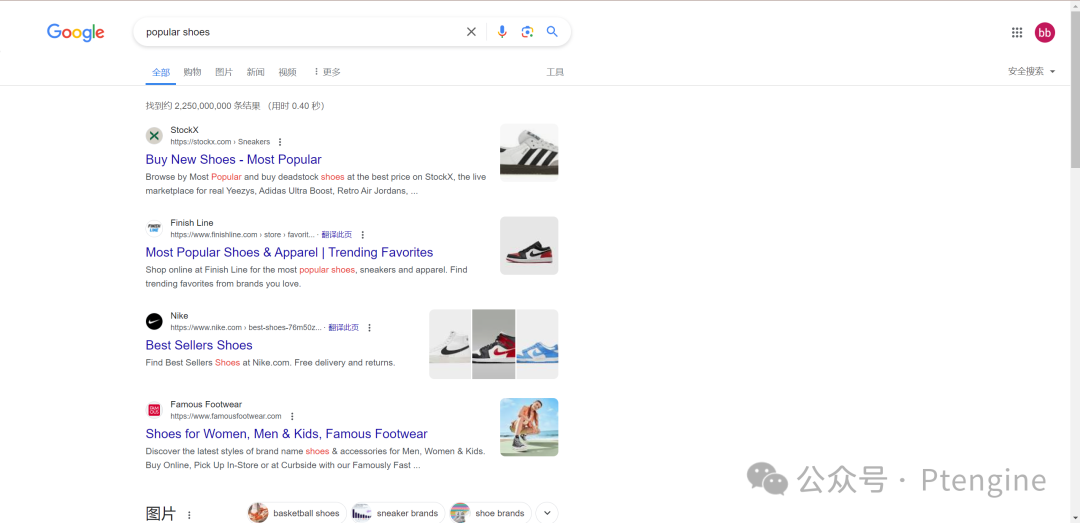Screen dimensions: 1080x523
Task: Open the Nike blue Dunk thumbnail
Action: coord(537,345)
